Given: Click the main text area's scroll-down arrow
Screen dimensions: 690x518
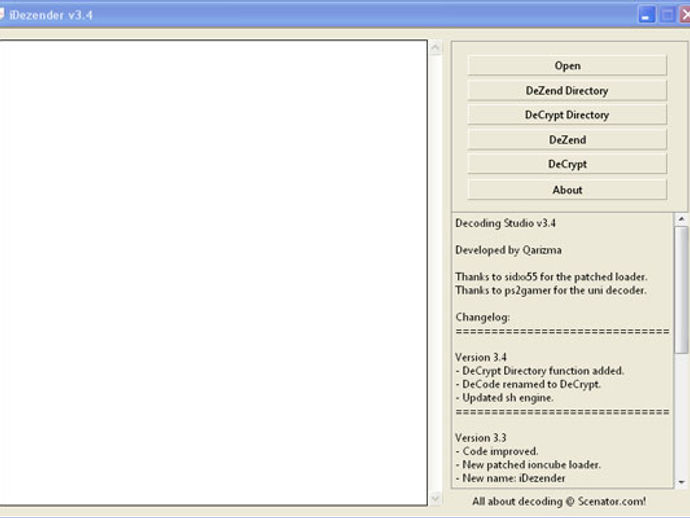Looking at the screenshot, I should (x=435, y=498).
